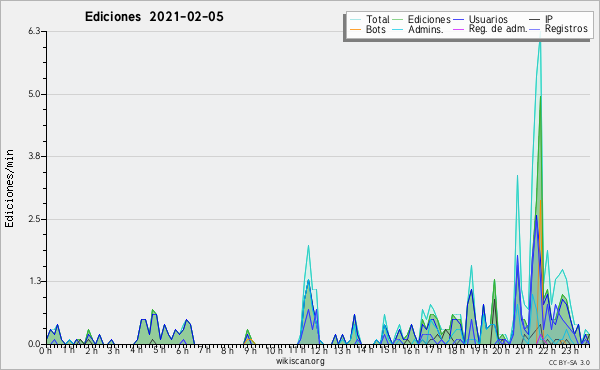Screen dimensions: 600x370
Task: Click the CC BY-SA 3.0 license text
Action: coord(569,362)
